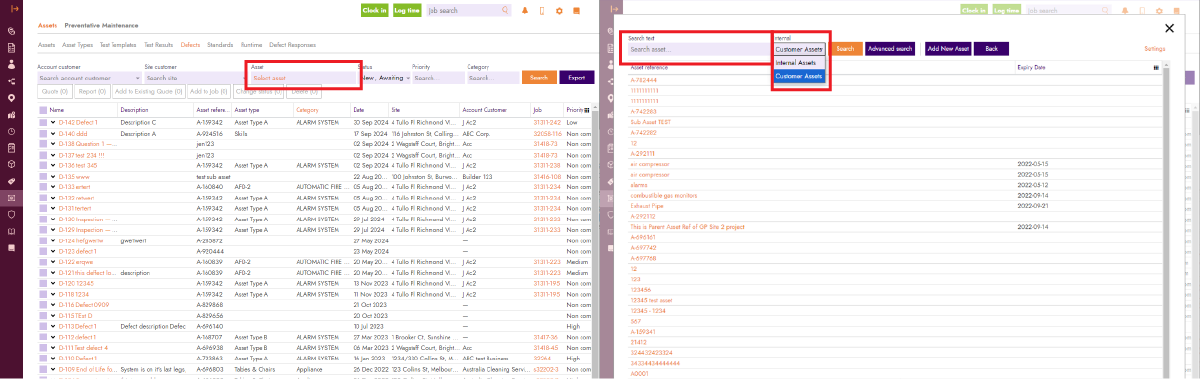Expand row D-118 1234 chevron
The image size is (1200, 379).
tap(53, 295)
